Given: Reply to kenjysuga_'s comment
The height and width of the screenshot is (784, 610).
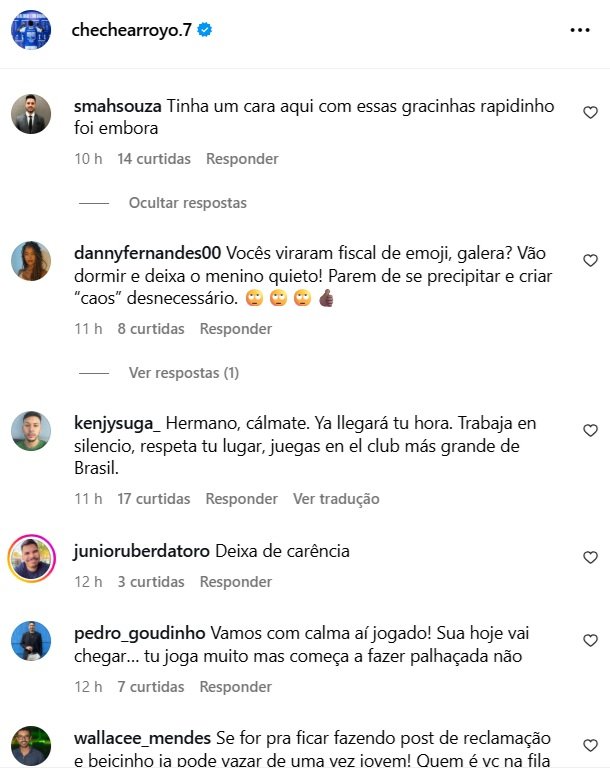Looking at the screenshot, I should click(242, 499).
